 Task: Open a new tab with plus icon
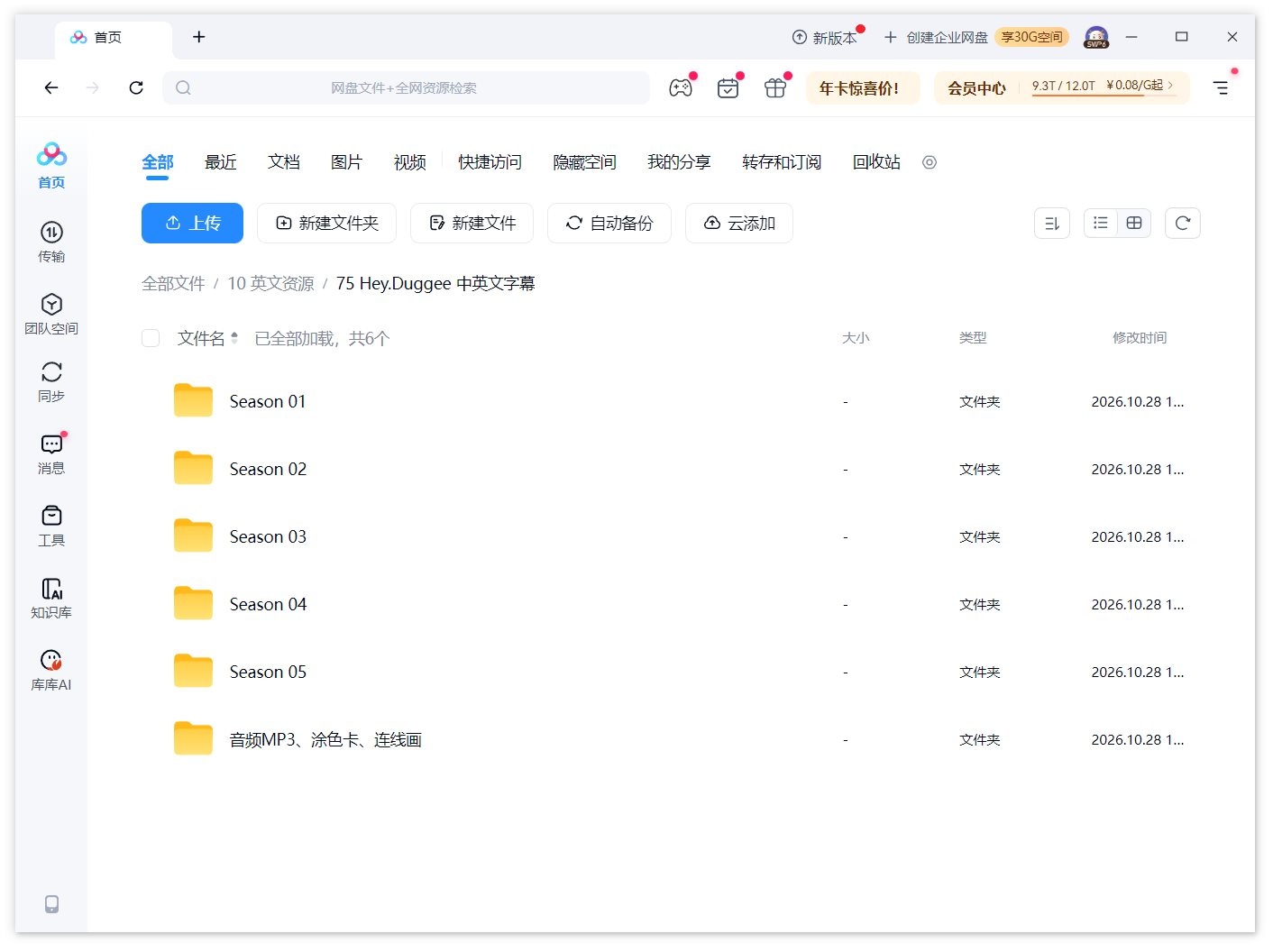pos(199,37)
